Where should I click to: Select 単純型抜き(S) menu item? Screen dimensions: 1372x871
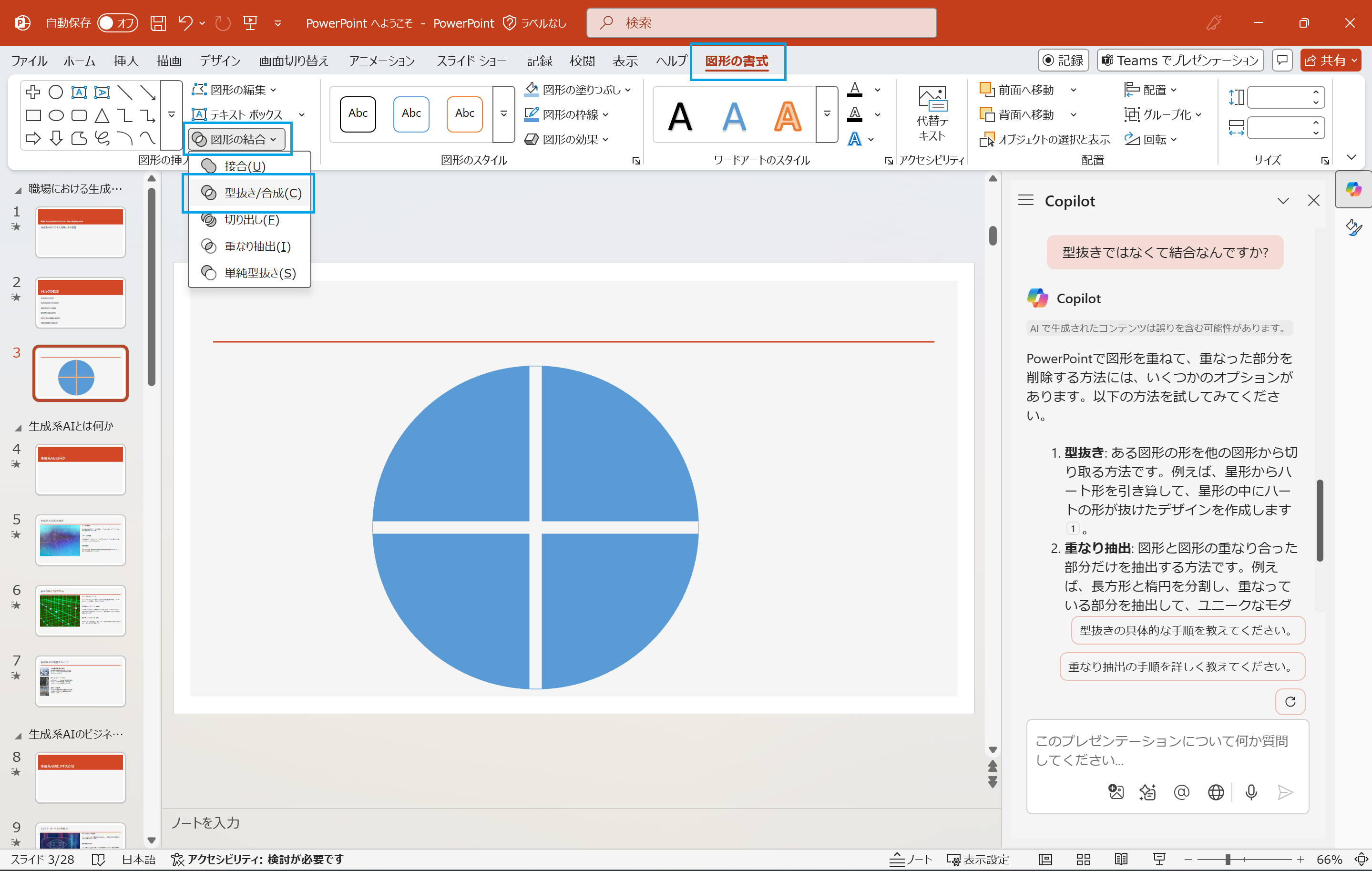click(x=249, y=273)
